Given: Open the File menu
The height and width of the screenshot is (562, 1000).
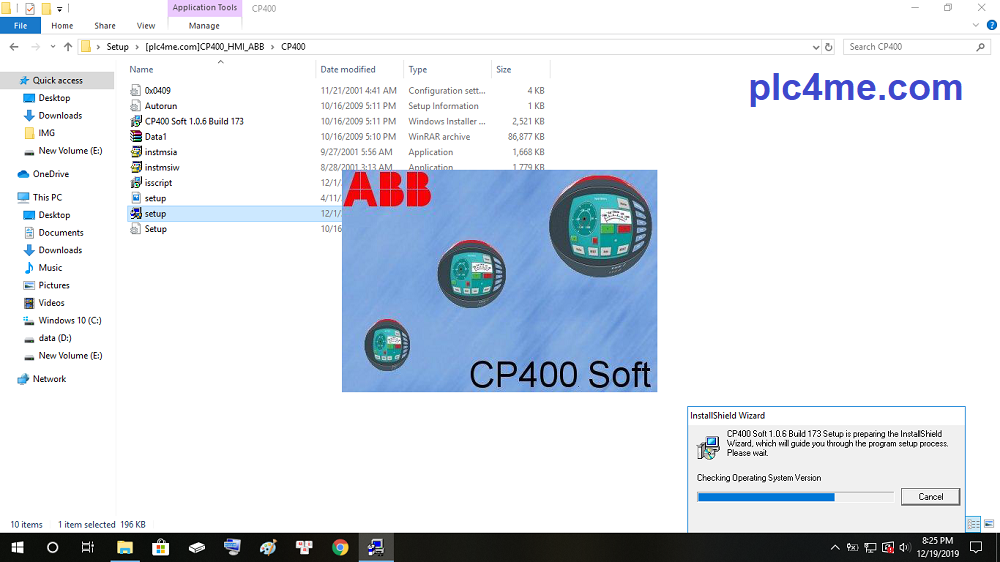Looking at the screenshot, I should coord(20,26).
